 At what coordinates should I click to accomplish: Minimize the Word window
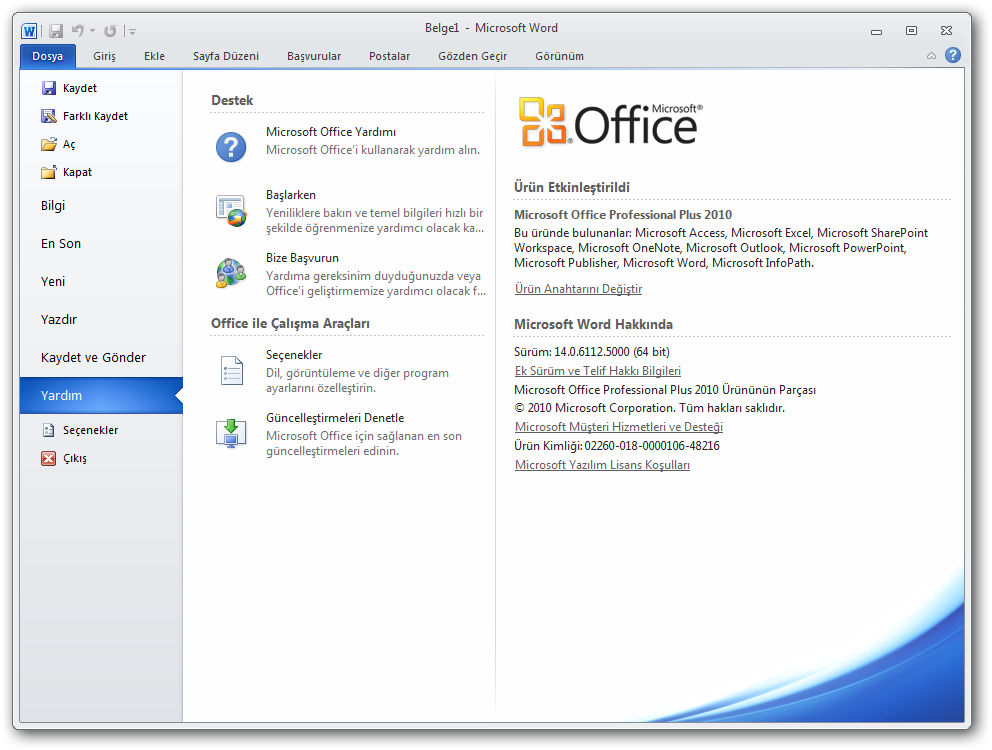(876, 31)
